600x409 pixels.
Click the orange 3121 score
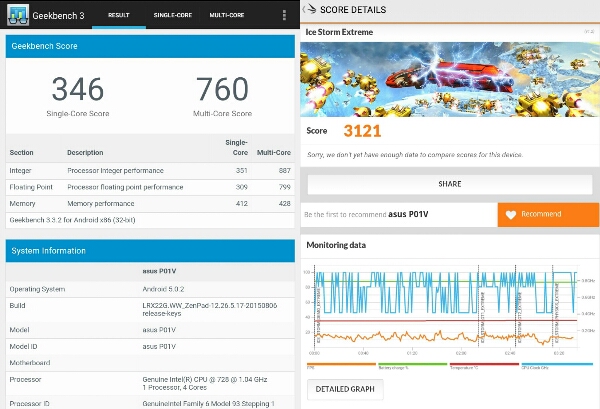click(362, 131)
